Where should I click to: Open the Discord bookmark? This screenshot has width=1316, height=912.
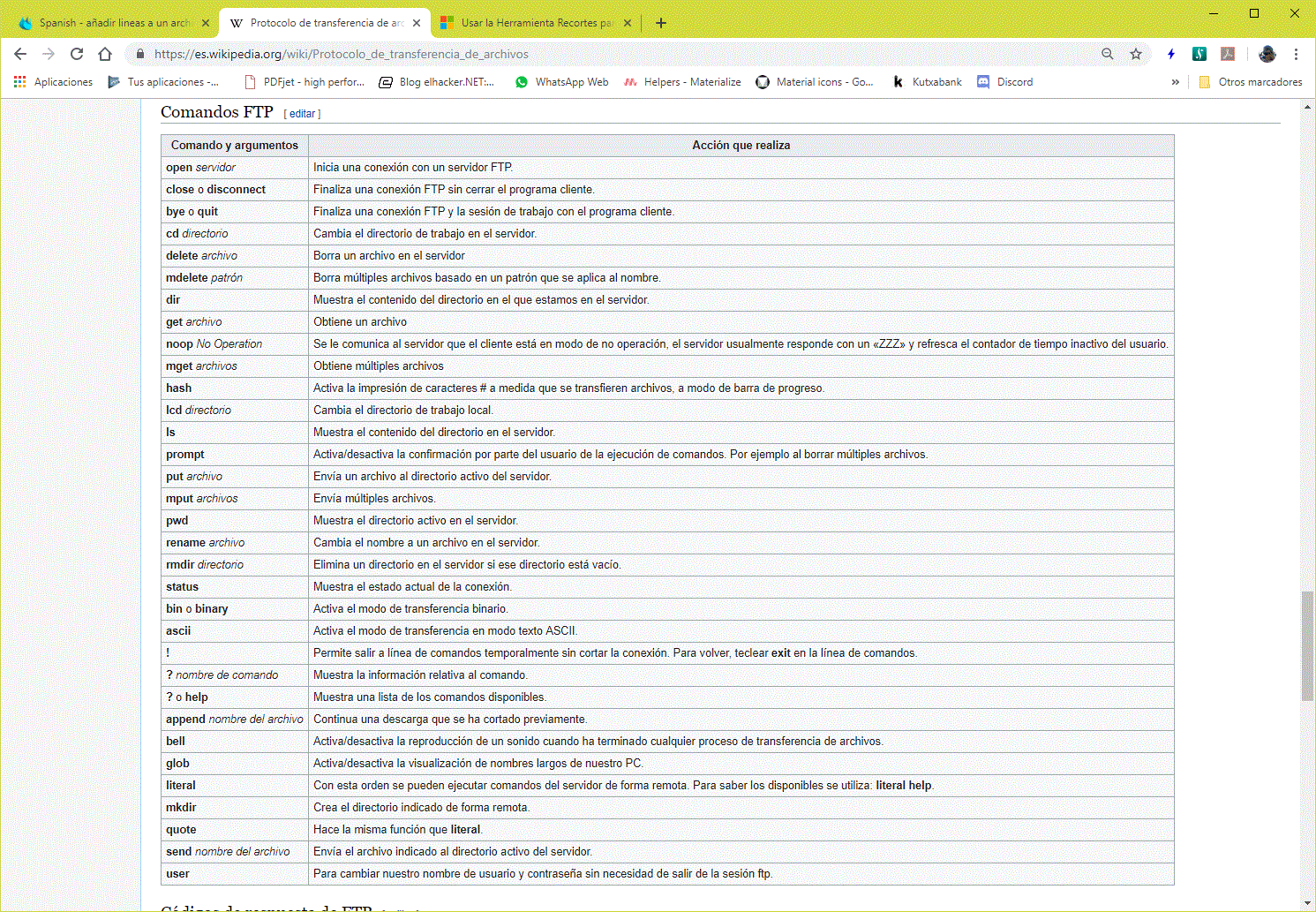pyautogui.click(x=1005, y=82)
